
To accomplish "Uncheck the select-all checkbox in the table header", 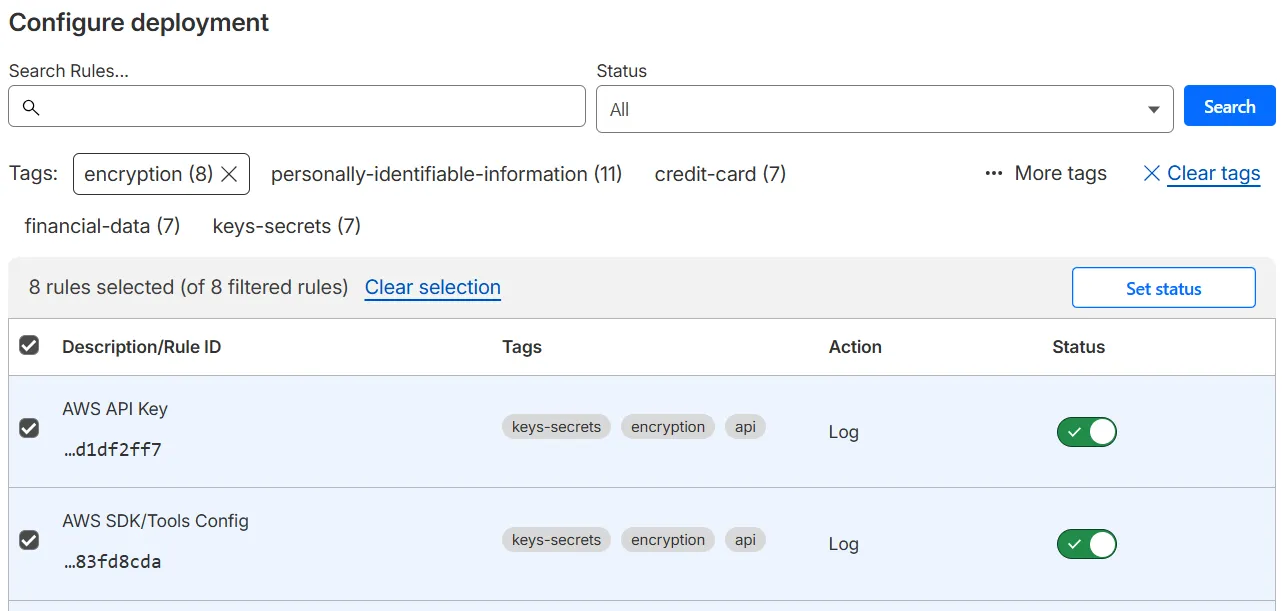I will pyautogui.click(x=29, y=345).
